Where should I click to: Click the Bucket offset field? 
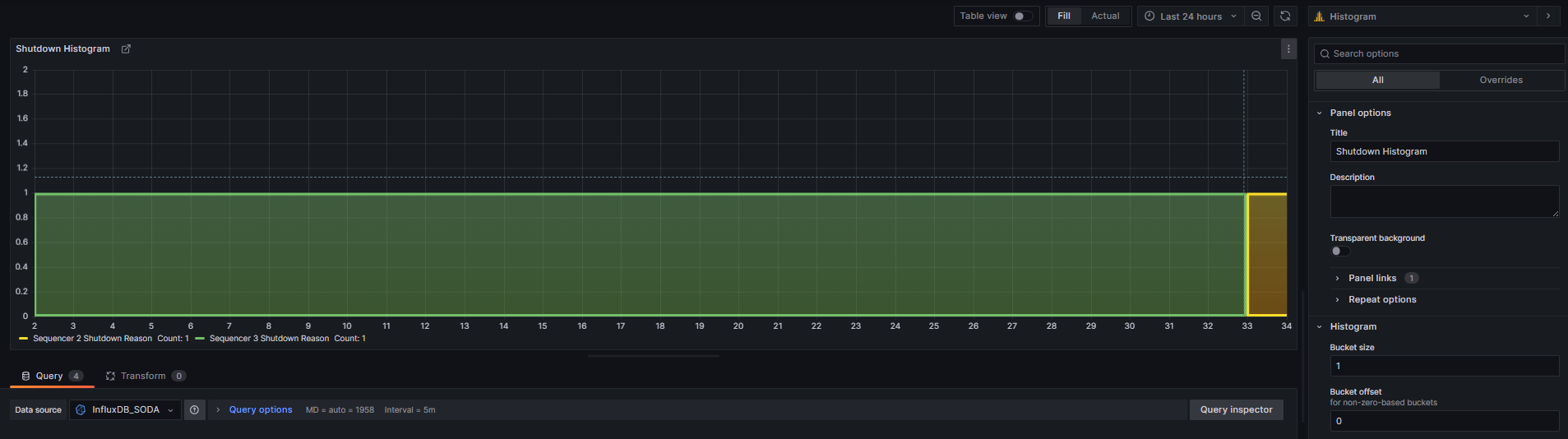point(1445,422)
